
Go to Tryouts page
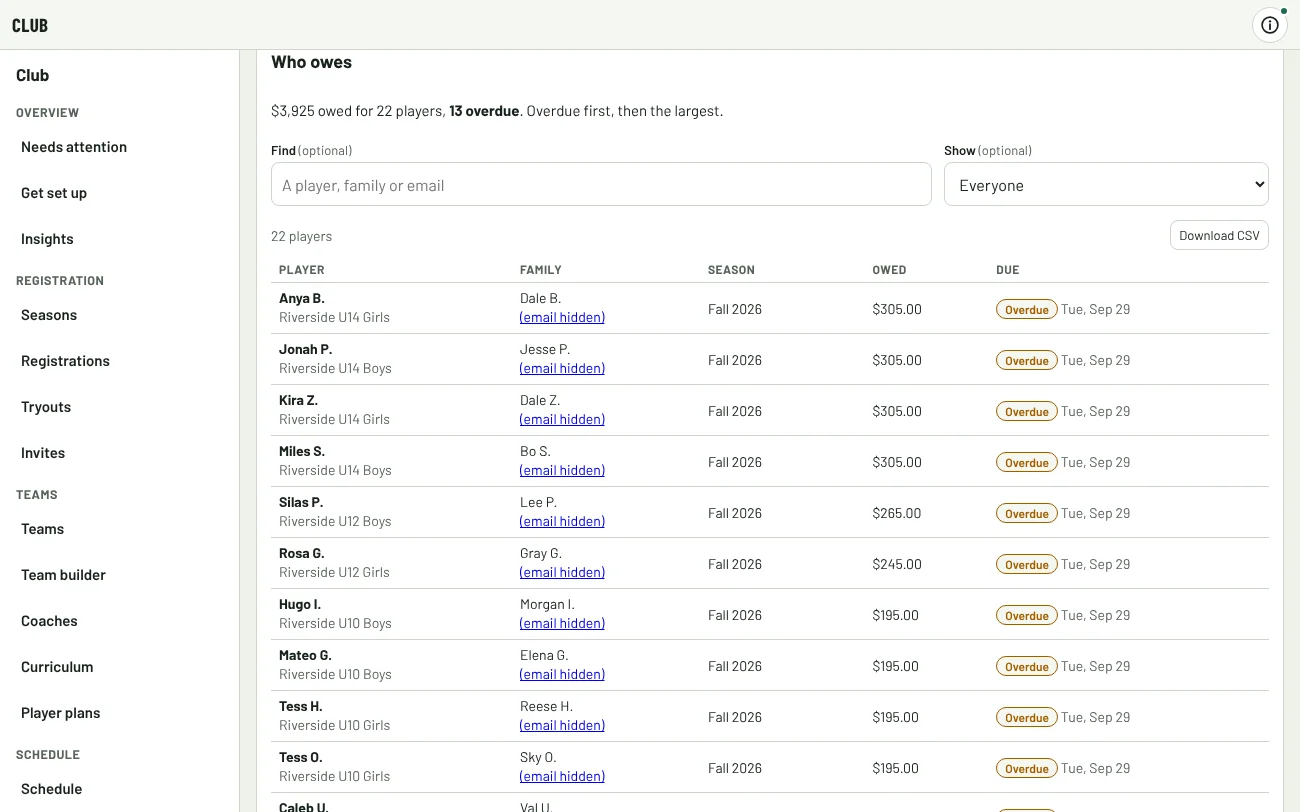[46, 407]
